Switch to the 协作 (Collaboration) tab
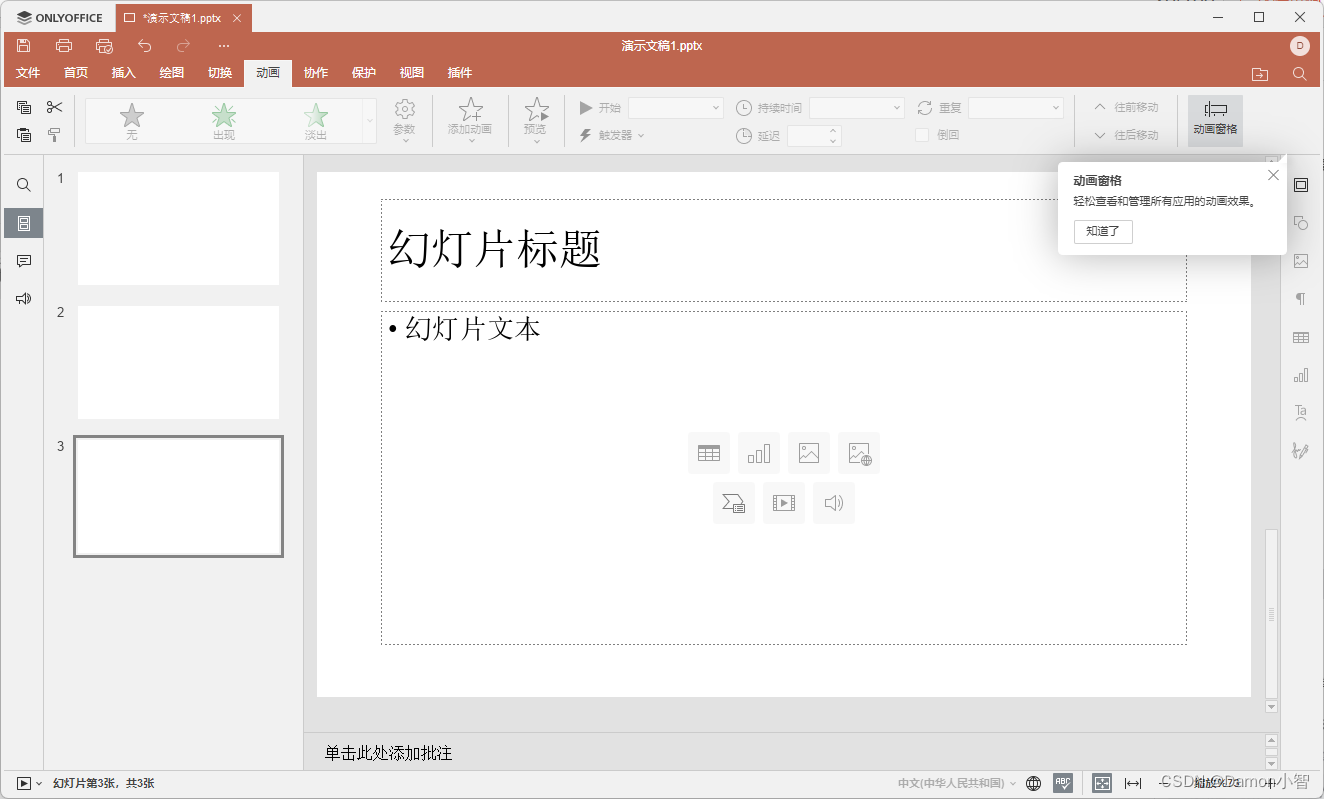This screenshot has height=799, width=1324. [x=316, y=73]
